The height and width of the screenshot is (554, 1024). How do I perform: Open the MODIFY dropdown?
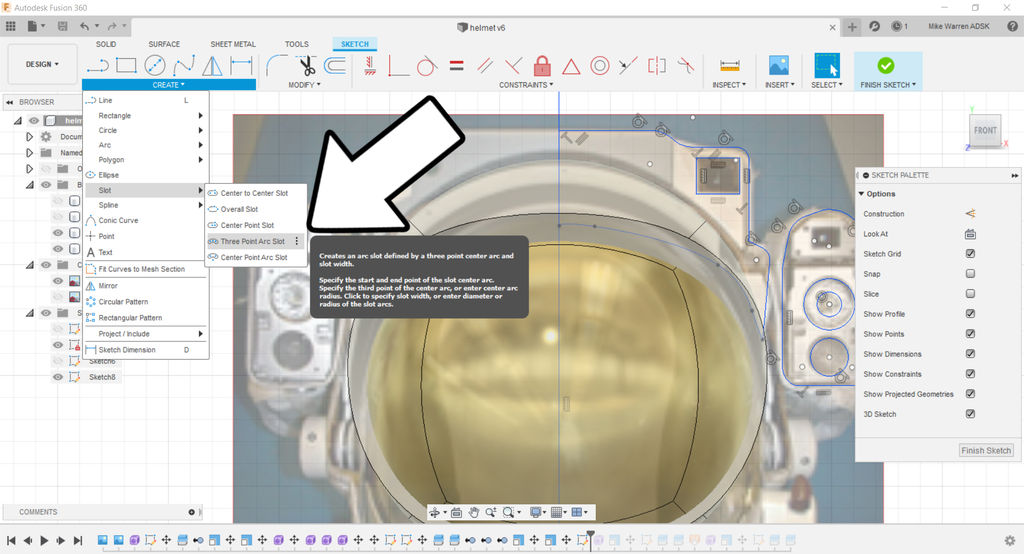pos(304,85)
